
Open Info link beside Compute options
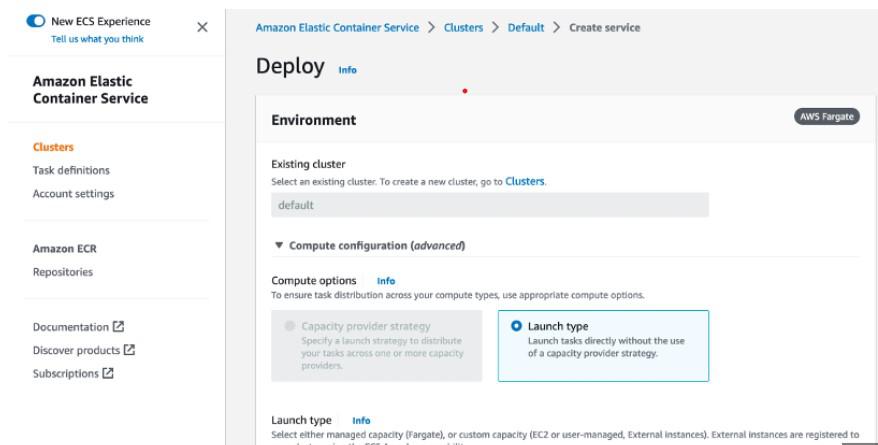click(x=386, y=281)
